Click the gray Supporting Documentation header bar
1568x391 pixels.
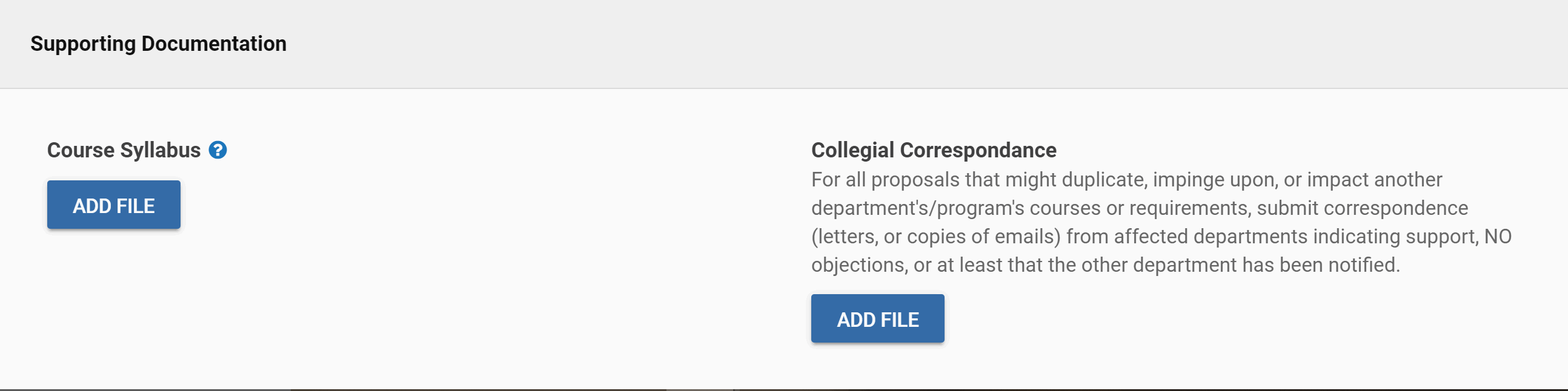[784, 44]
